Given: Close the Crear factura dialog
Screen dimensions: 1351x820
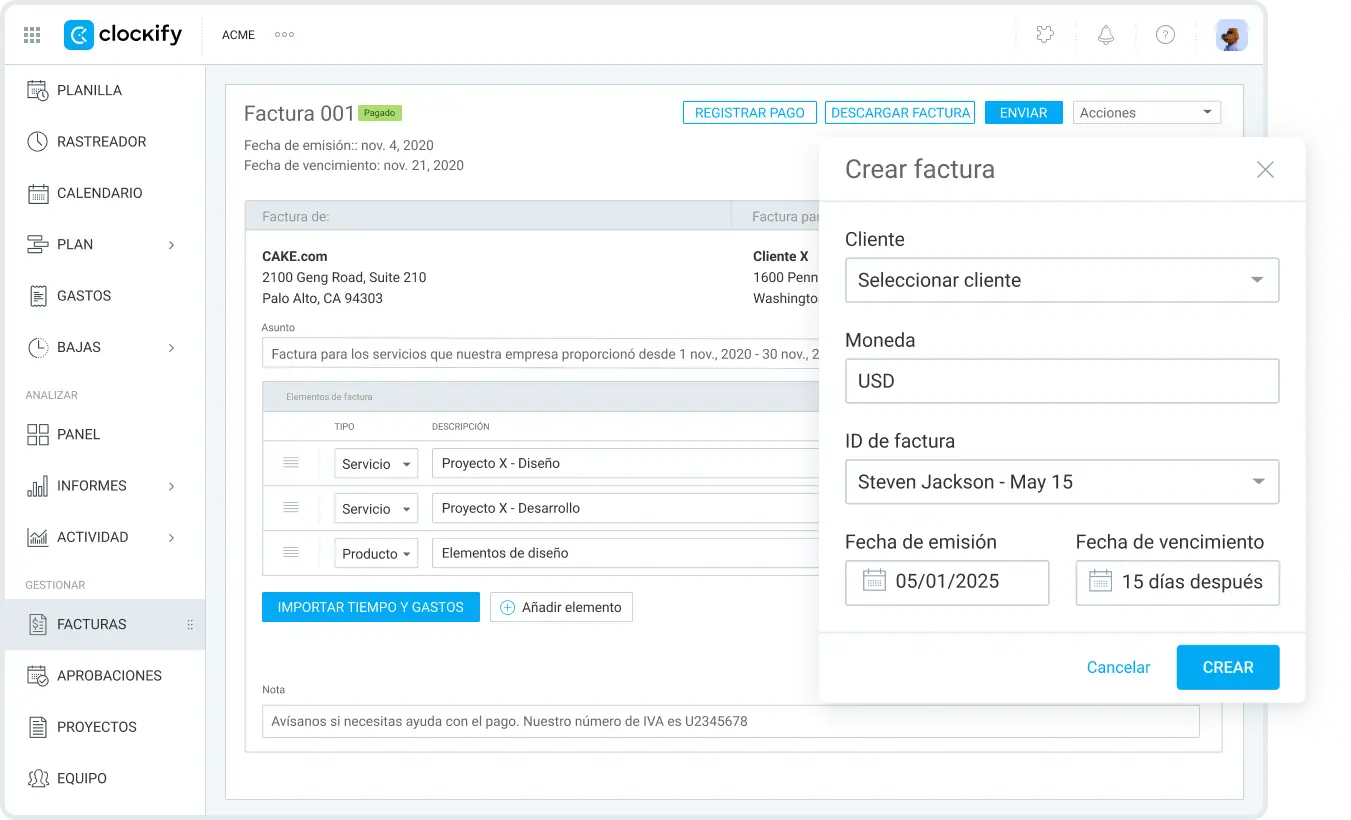Looking at the screenshot, I should 1265,170.
